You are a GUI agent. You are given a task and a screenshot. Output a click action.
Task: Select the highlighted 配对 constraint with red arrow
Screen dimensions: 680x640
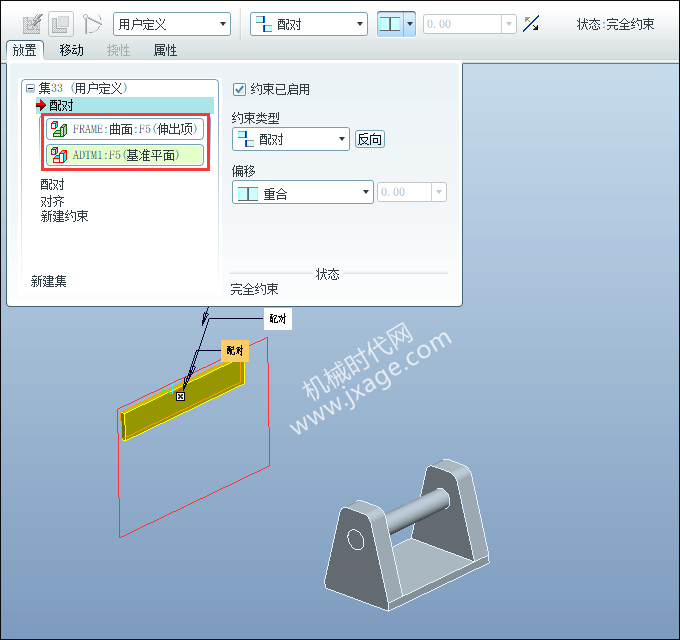click(125, 105)
